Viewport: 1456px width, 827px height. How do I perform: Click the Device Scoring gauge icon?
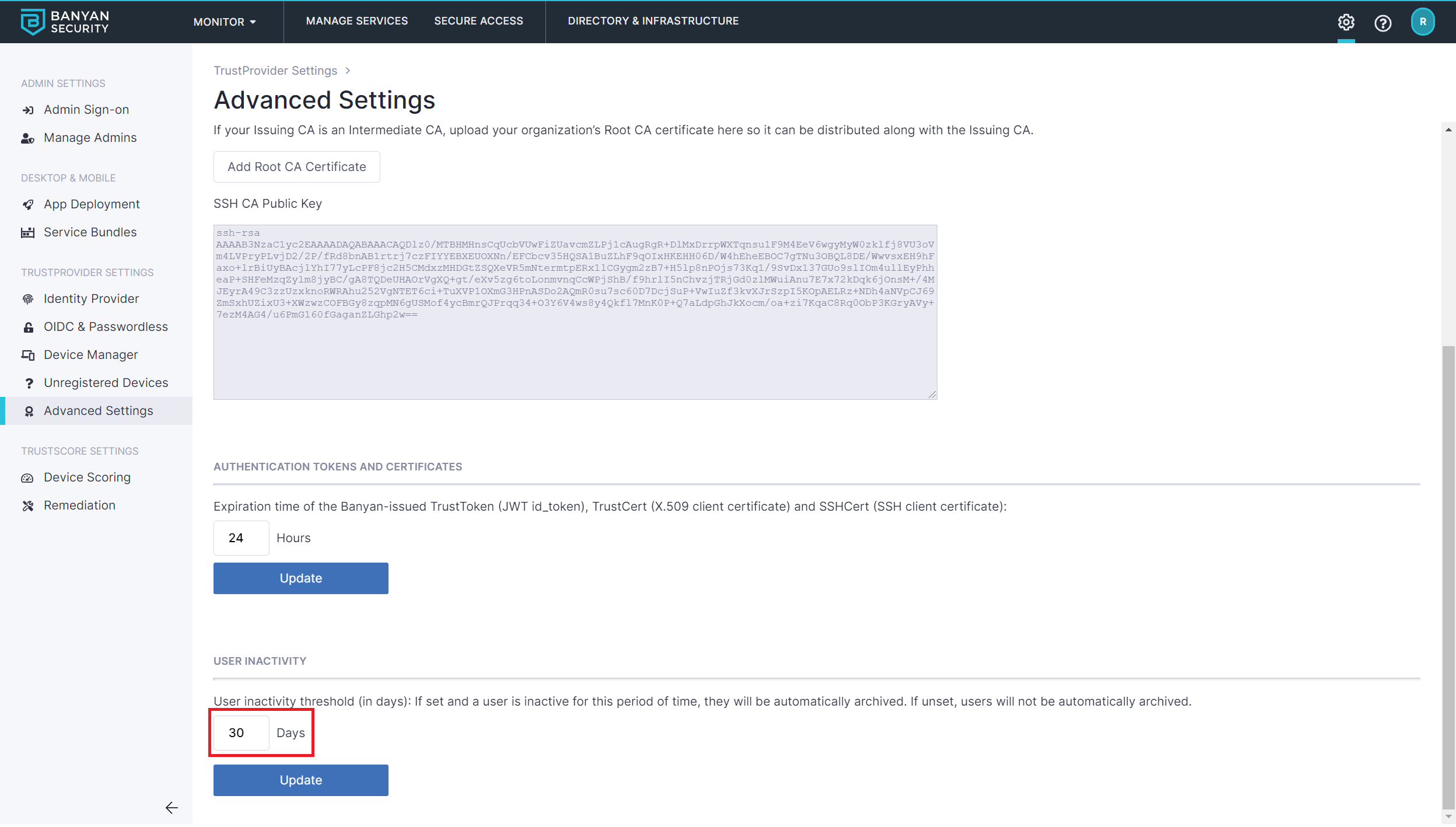tap(28, 478)
